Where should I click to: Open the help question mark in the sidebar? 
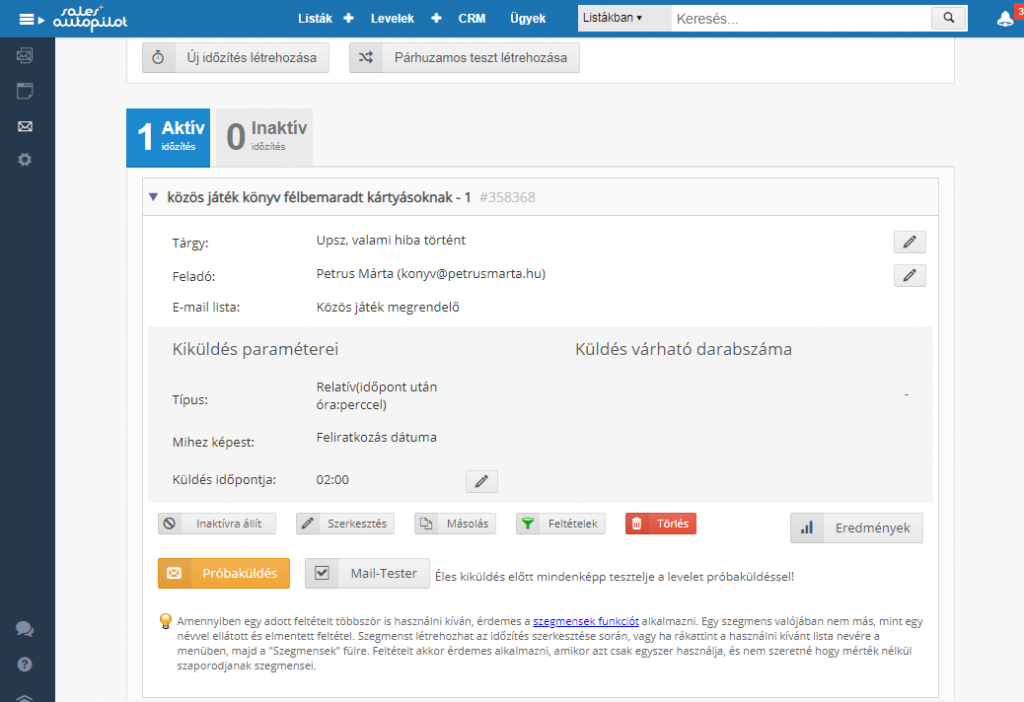(x=25, y=663)
